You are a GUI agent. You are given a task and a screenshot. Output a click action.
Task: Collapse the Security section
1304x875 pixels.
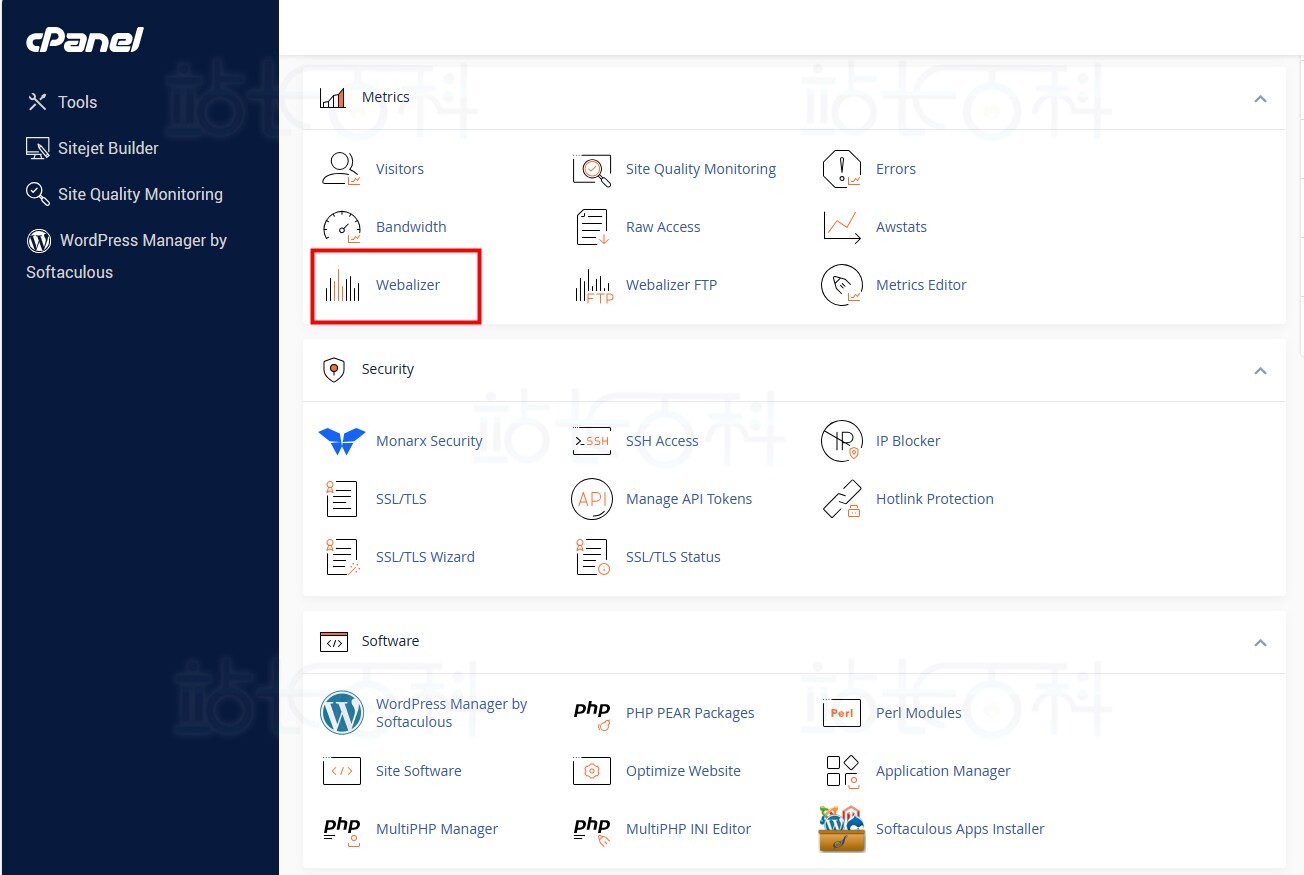point(1260,370)
